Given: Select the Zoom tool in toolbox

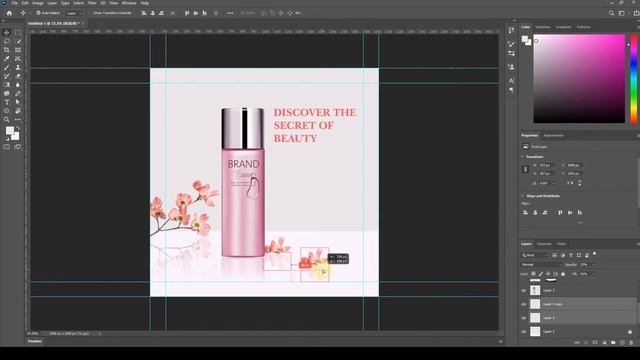Looking at the screenshot, I should 7,120.
